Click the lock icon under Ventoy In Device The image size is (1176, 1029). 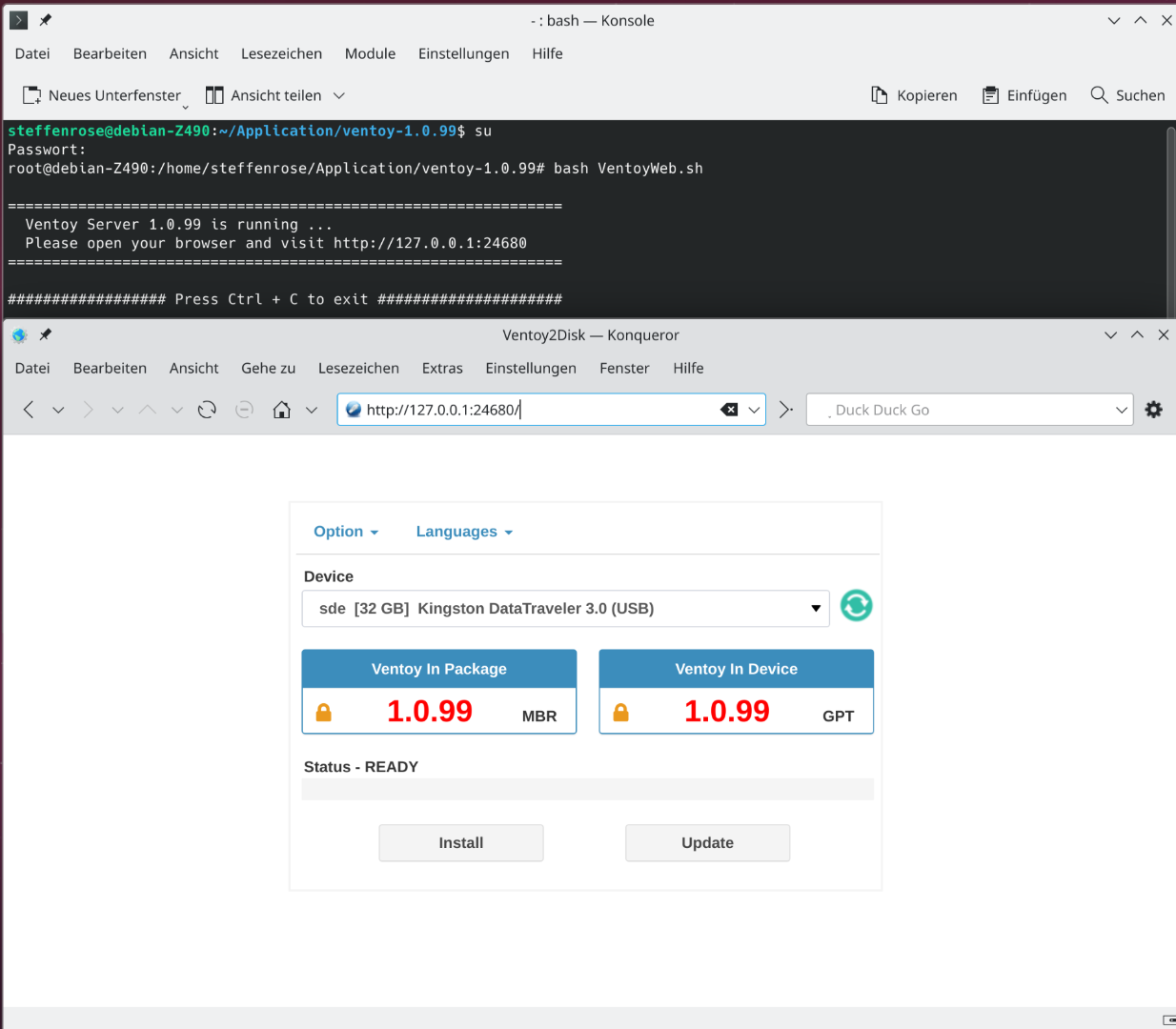[x=621, y=713]
